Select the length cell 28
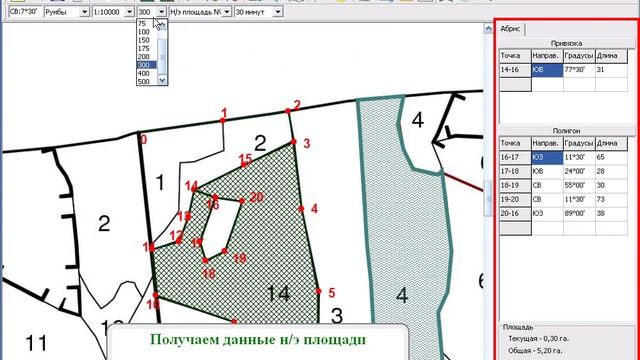This screenshot has height=360, width=640. click(x=611, y=171)
